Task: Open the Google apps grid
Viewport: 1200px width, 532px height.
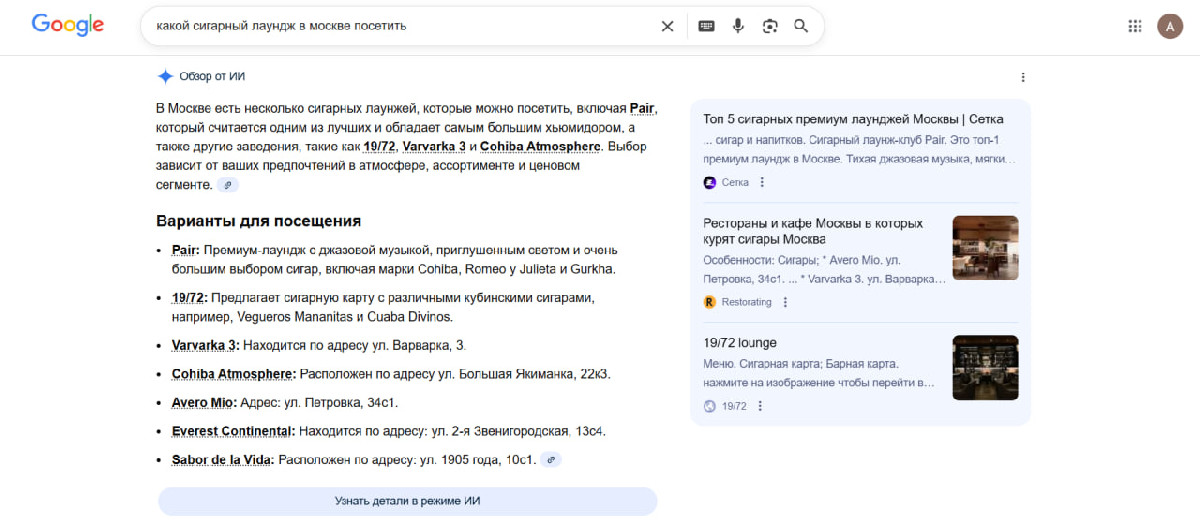Action: (x=1135, y=26)
